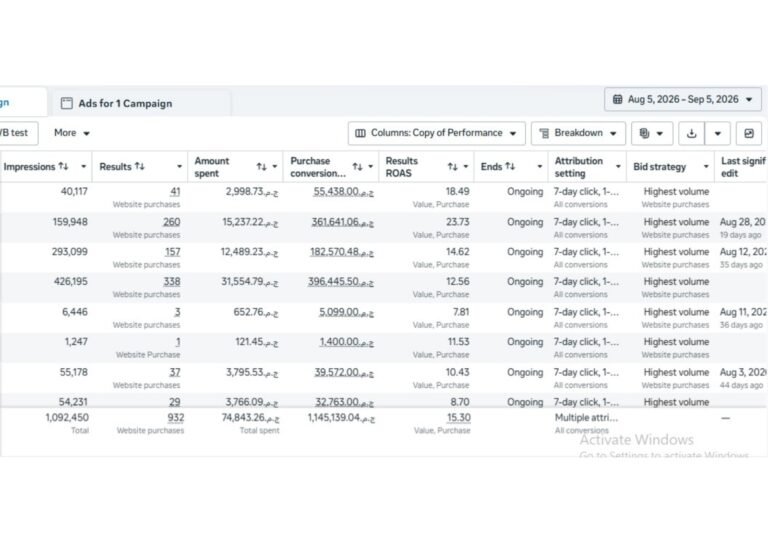Screen dimensions: 768x543
Task: Click last edit date Aug 28
Action: click(x=743, y=222)
